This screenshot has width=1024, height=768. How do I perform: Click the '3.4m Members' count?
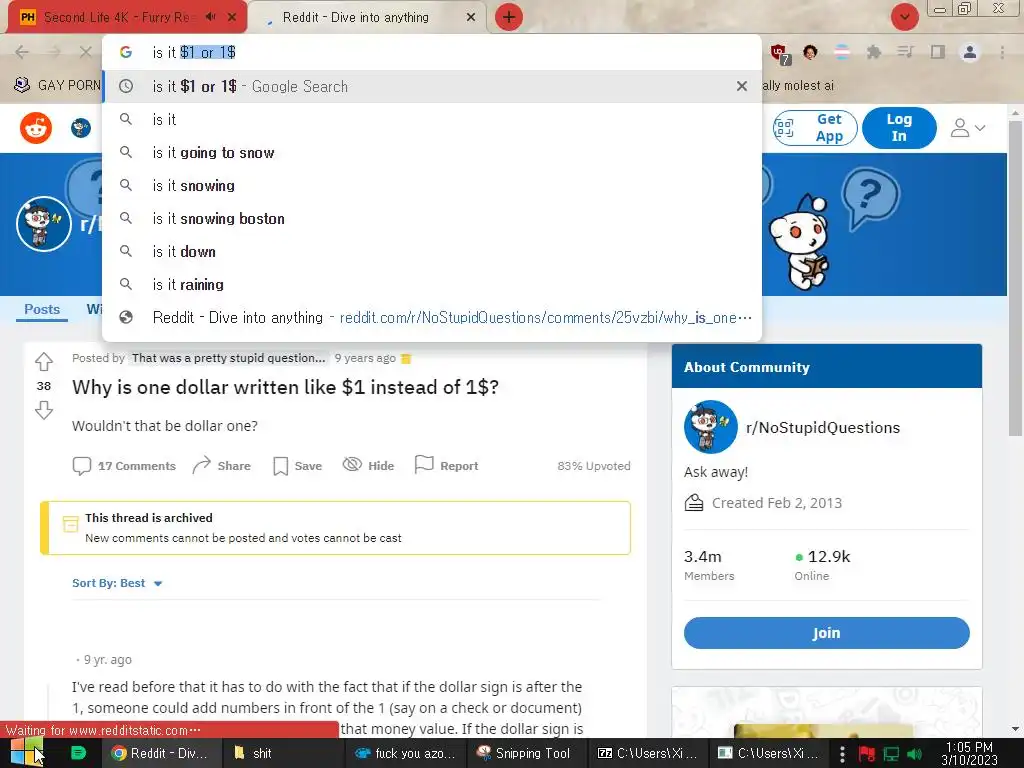pyautogui.click(x=709, y=565)
